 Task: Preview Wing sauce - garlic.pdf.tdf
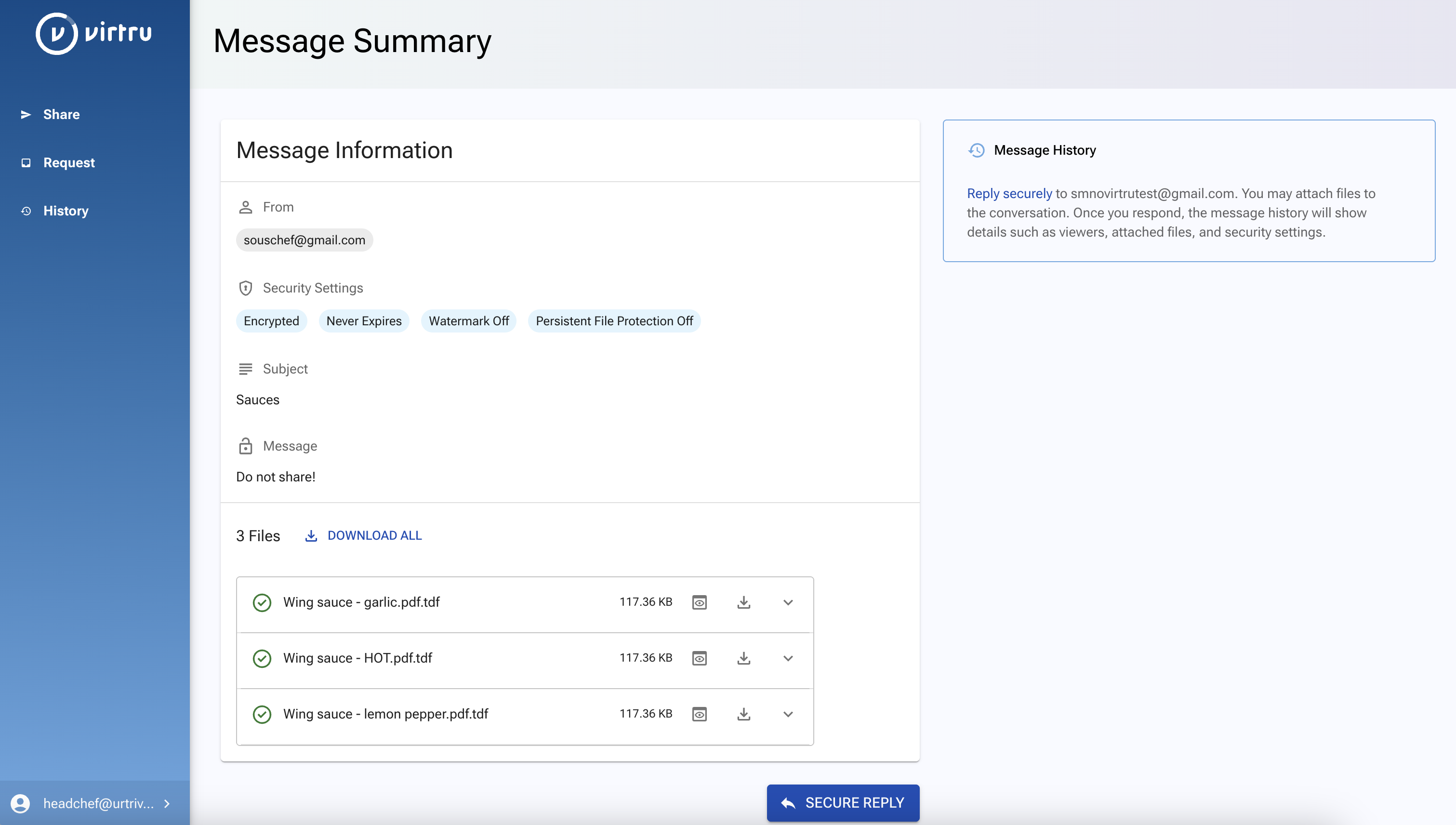pos(700,602)
